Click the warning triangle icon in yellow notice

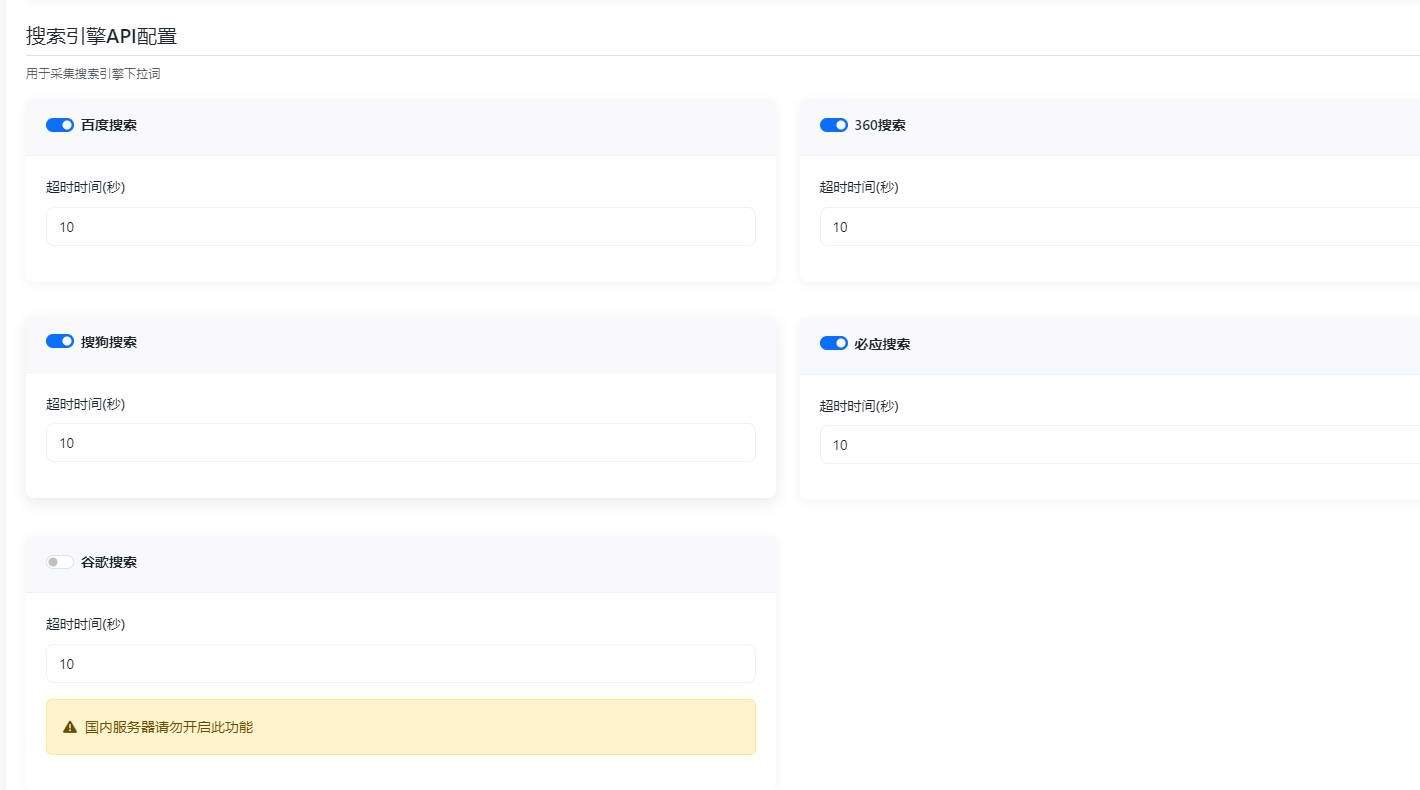pos(70,727)
